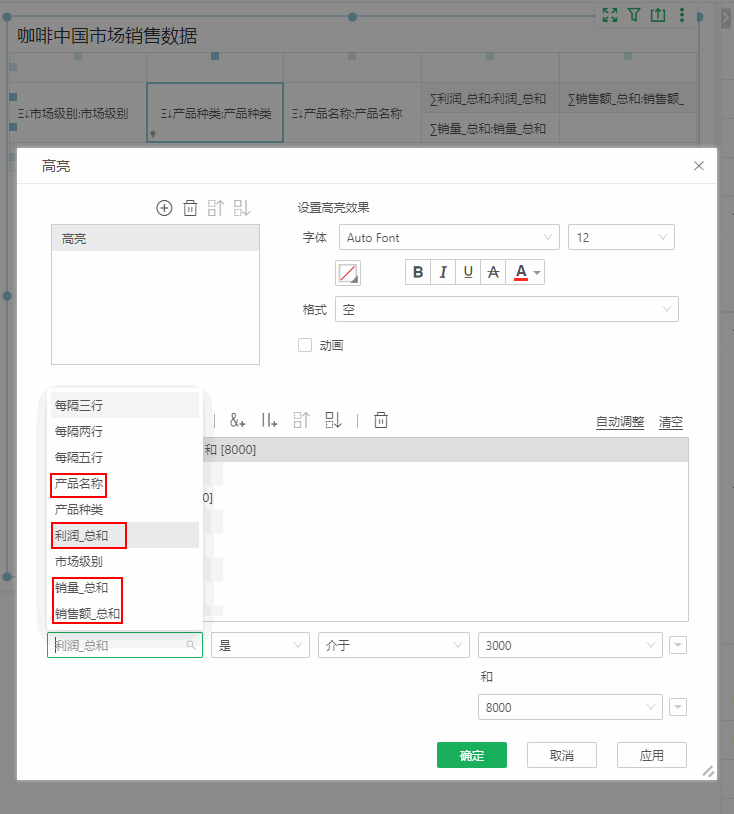This screenshot has width=734, height=814.
Task: Click the 产品名称 cell in the background table
Action: coord(352,113)
